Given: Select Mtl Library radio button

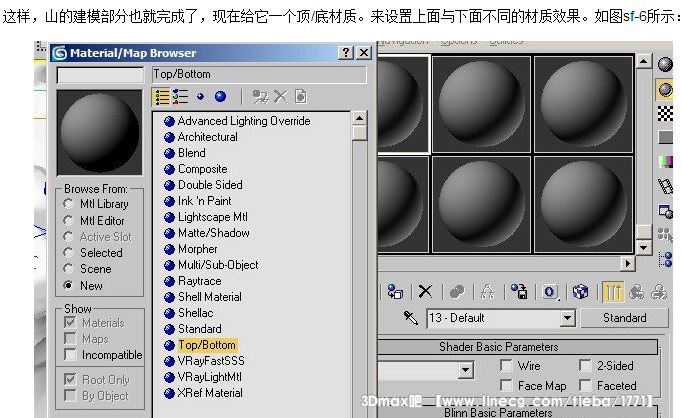Looking at the screenshot, I should click(68, 204).
